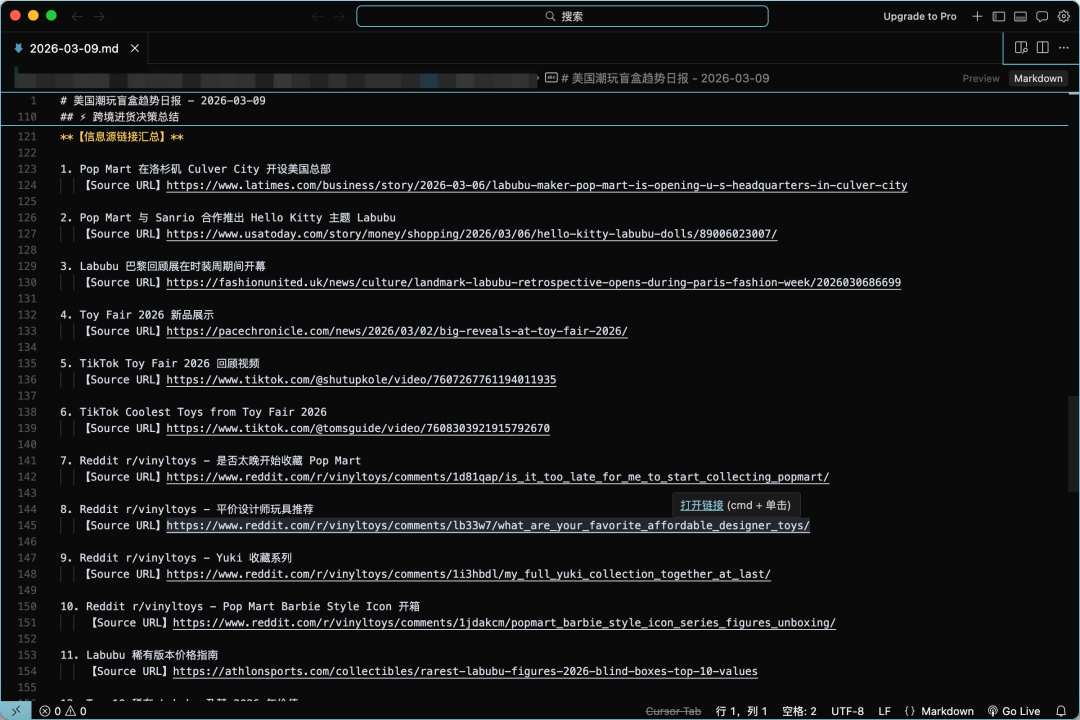Open the pacechronicle.com Toy Fair 2026 link

[397, 331]
